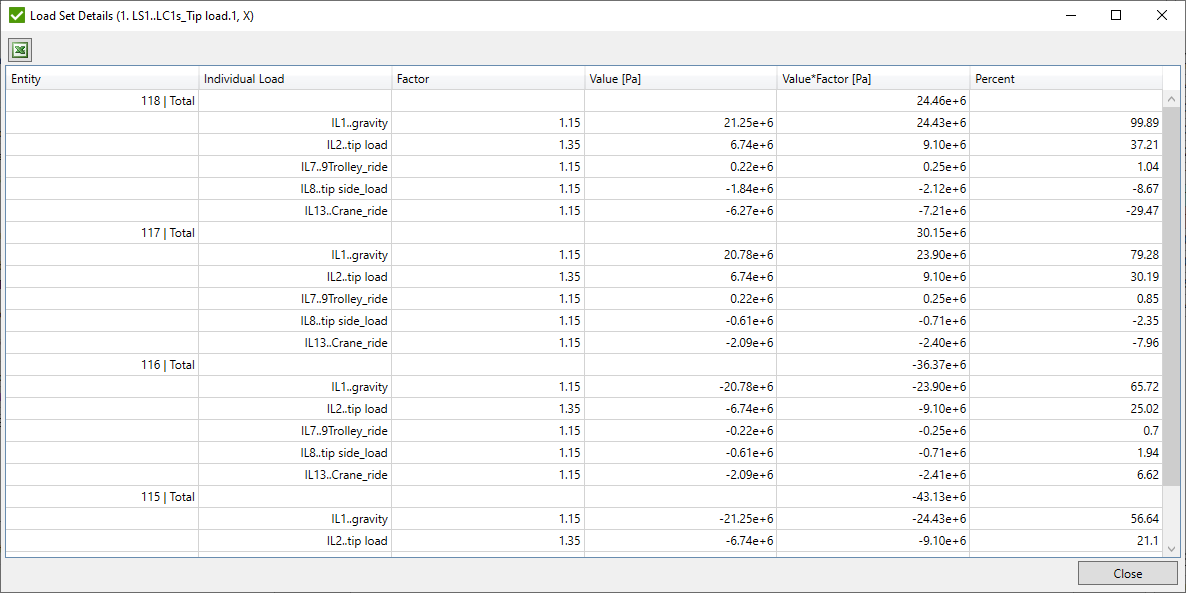This screenshot has width=1186, height=593.
Task: Select the 118 | Total row
Action: (400, 100)
